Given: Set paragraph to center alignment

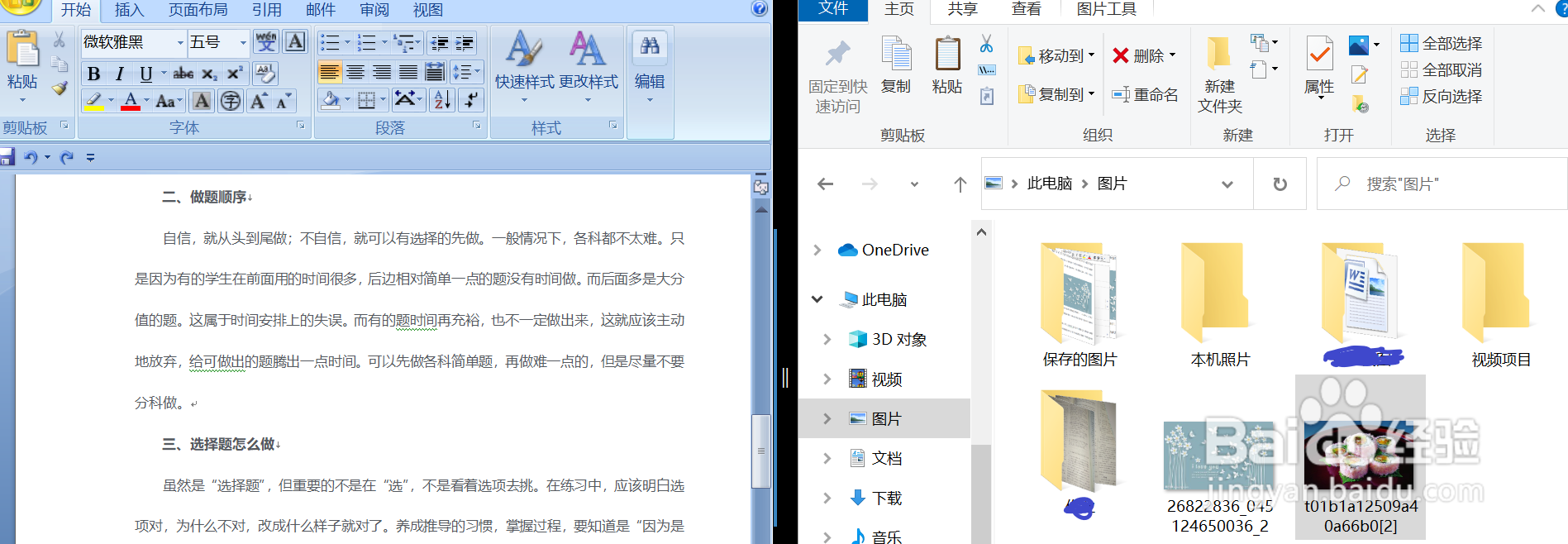Looking at the screenshot, I should [x=355, y=73].
